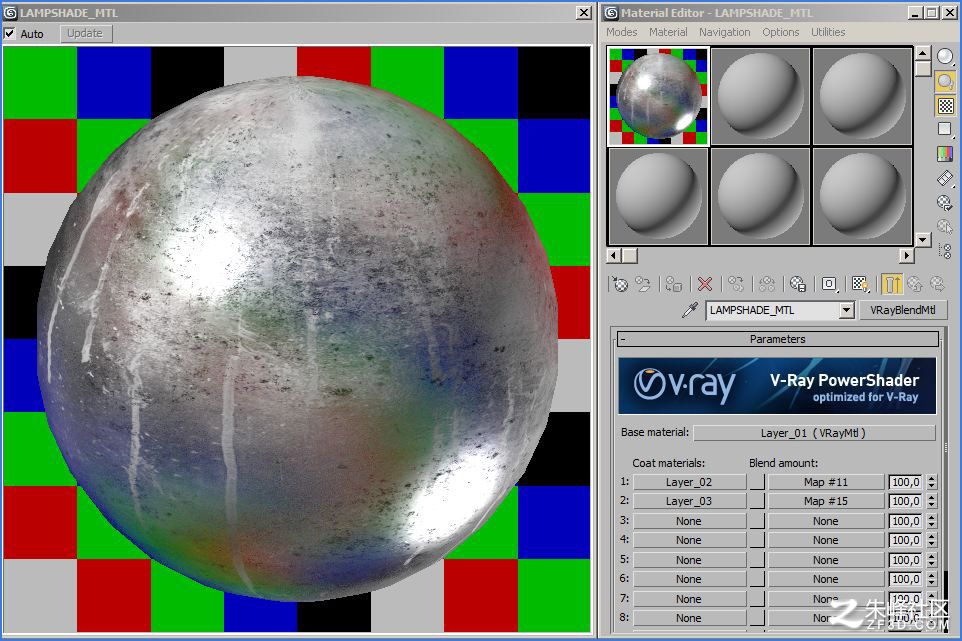Toggle the Backlight icon
962x641 pixels.
pos(945,81)
